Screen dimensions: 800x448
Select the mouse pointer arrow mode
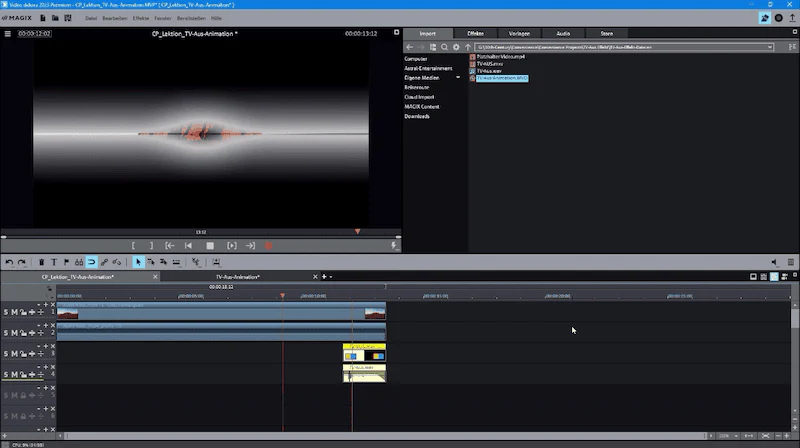138,262
